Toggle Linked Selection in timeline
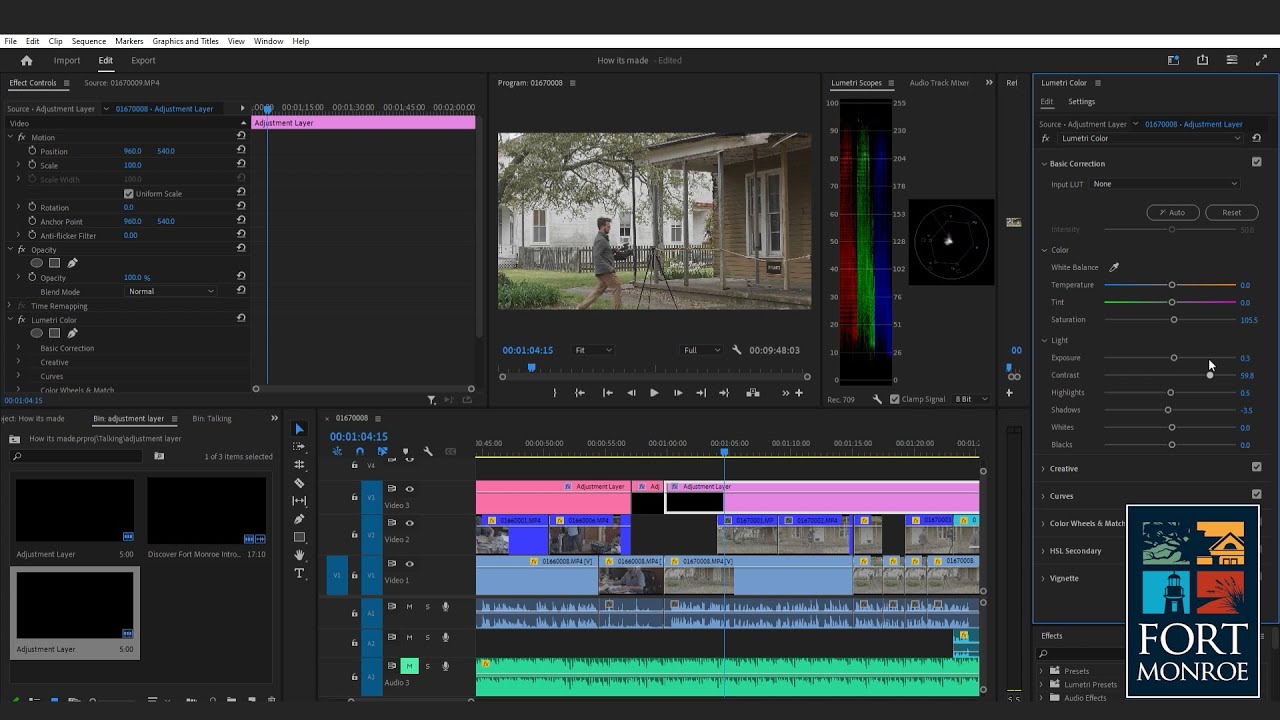 click(x=382, y=452)
